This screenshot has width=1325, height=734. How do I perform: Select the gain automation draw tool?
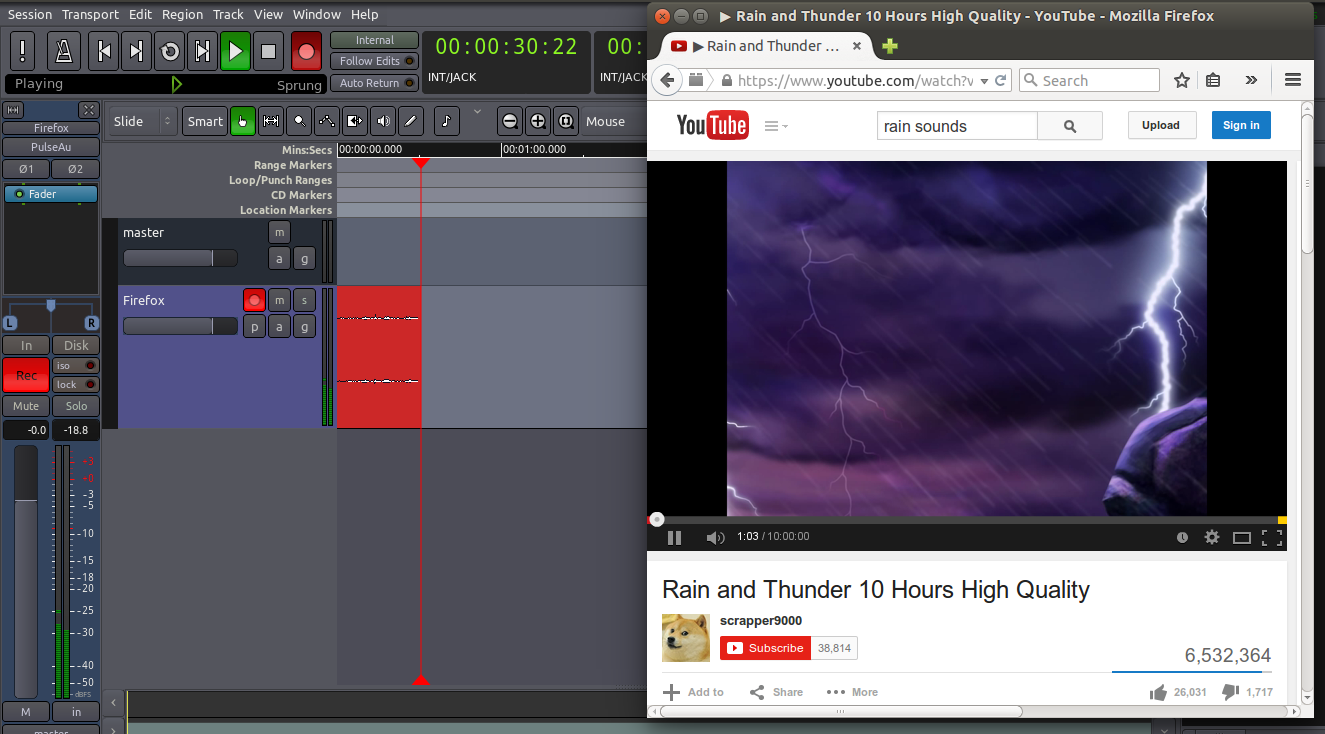pos(327,121)
